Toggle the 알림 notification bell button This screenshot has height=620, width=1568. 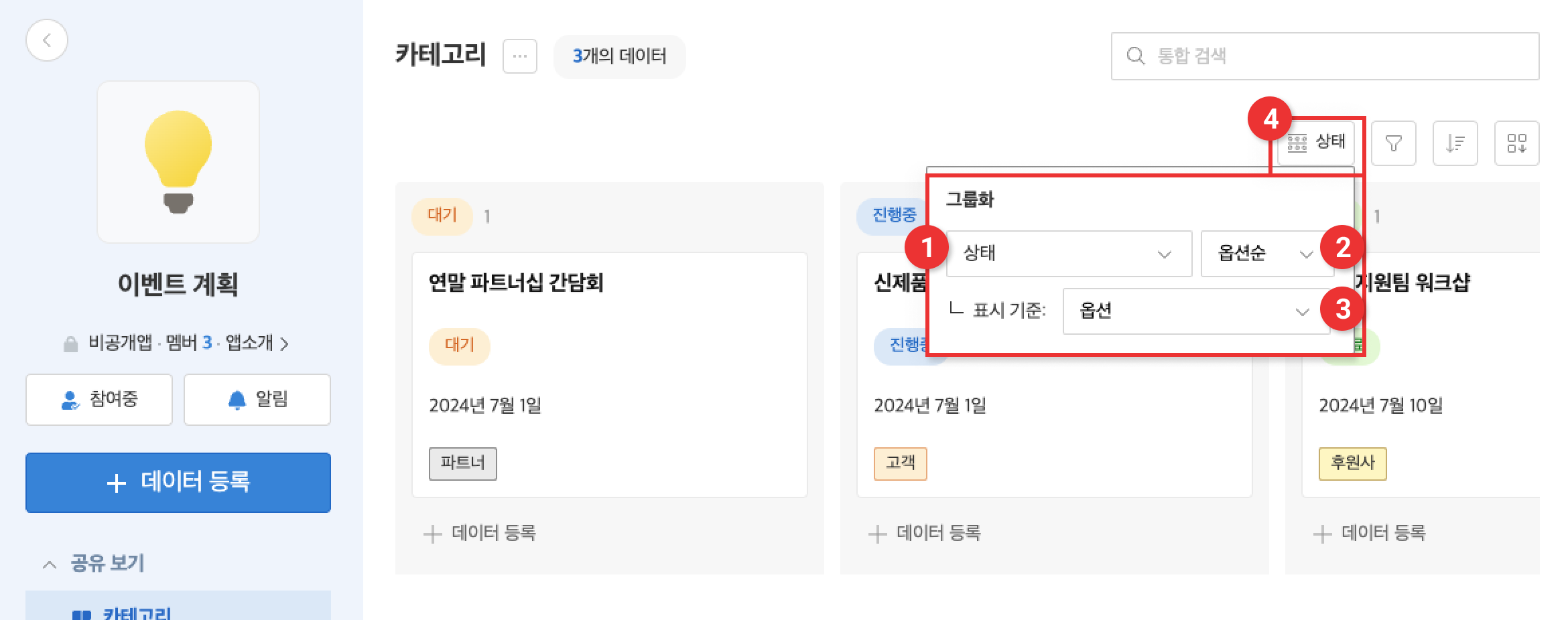[x=257, y=400]
